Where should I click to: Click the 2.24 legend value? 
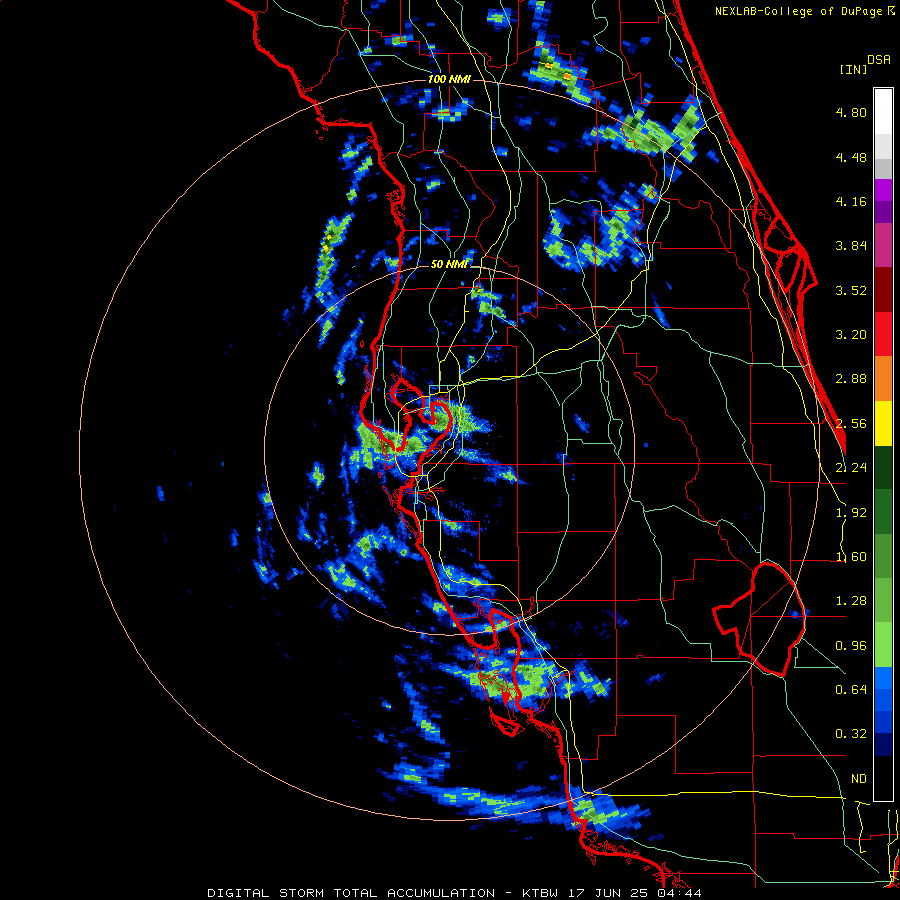point(851,468)
